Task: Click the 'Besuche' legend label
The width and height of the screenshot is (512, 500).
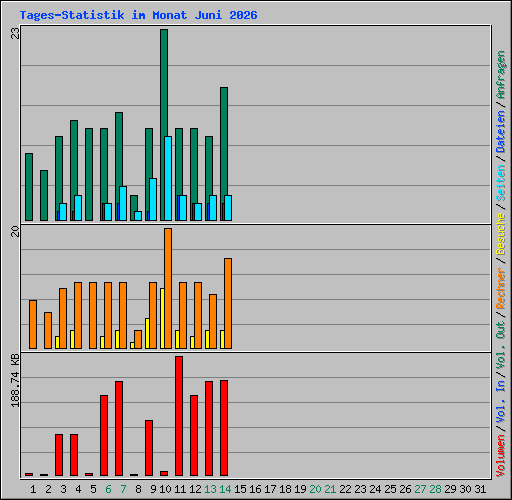Action: 501,234
